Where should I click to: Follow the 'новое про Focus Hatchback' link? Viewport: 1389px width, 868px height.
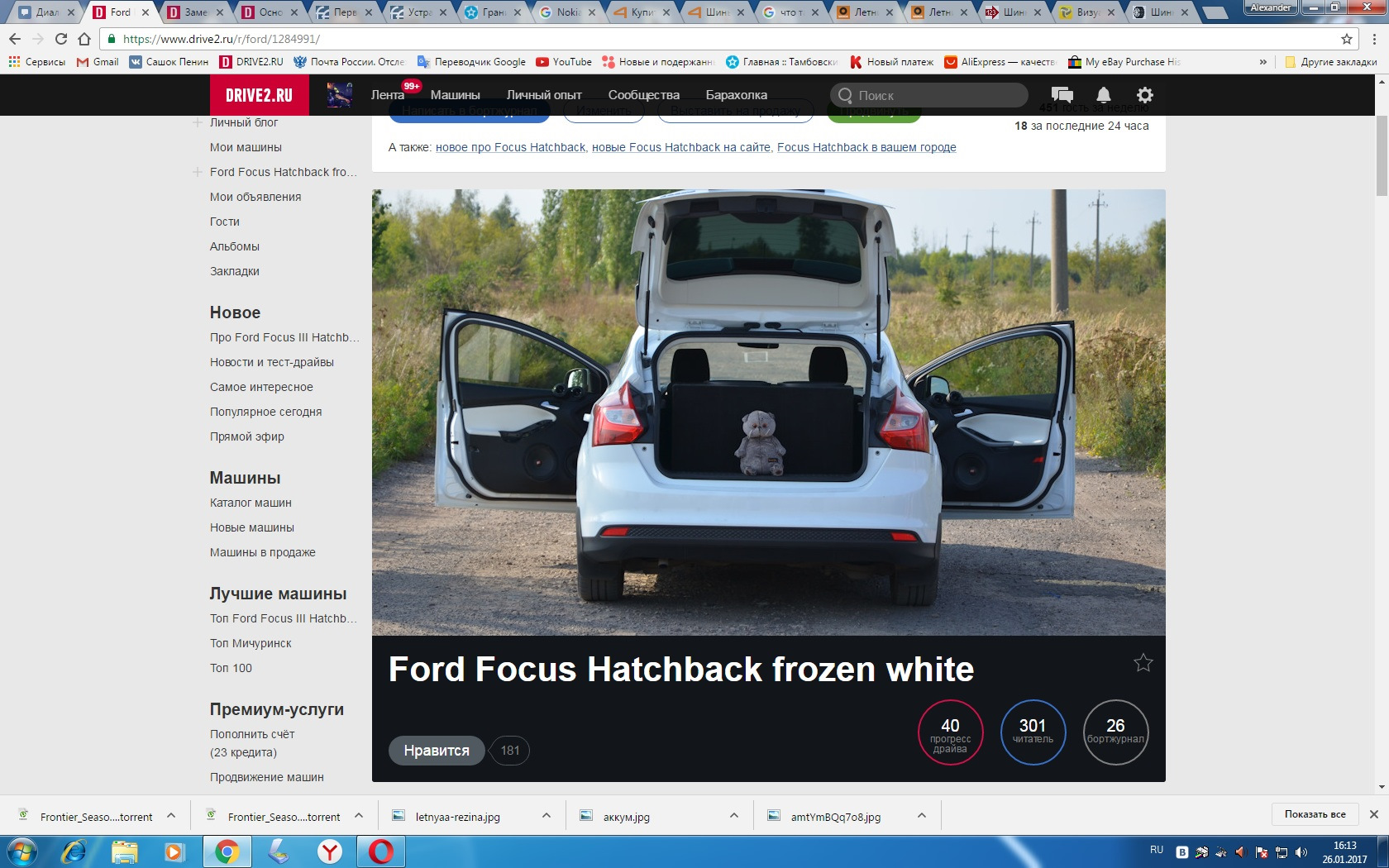[x=511, y=147]
